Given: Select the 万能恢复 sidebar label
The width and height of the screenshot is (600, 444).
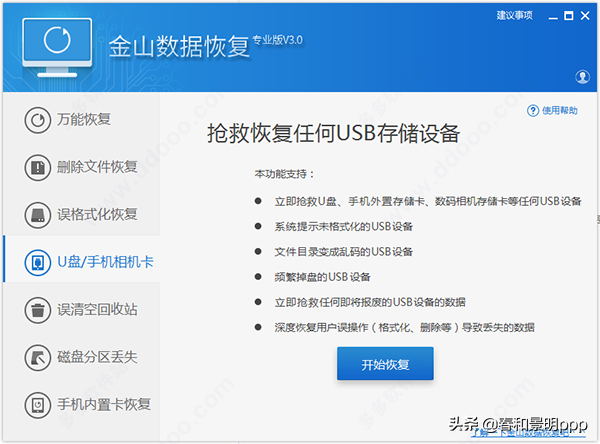Looking at the screenshot, I should point(84,119).
